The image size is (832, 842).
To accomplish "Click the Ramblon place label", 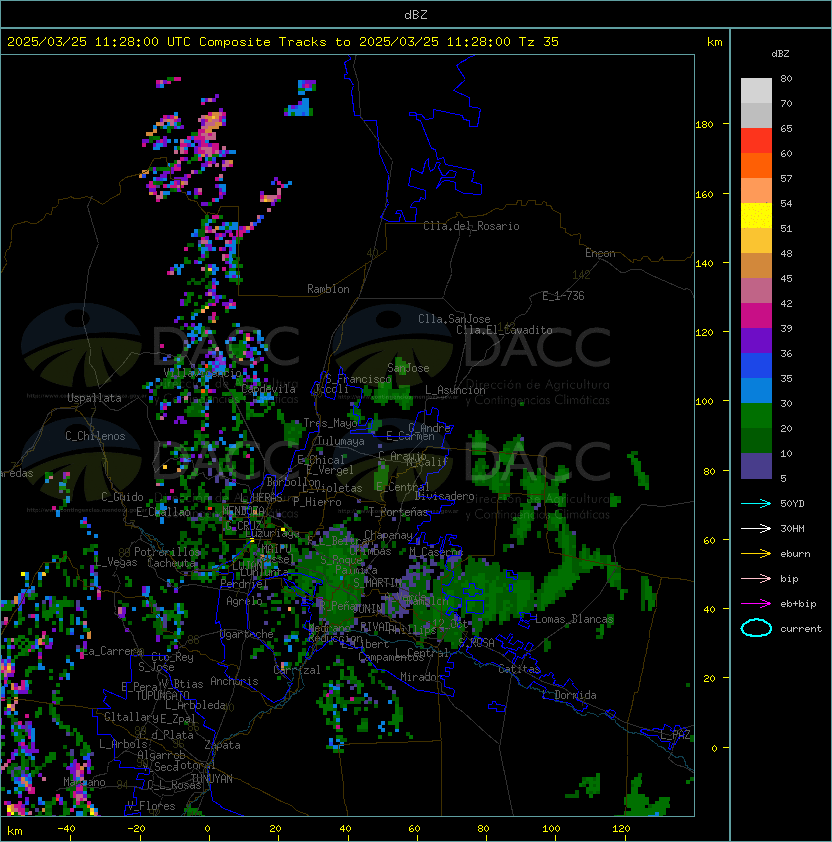I will (x=328, y=289).
